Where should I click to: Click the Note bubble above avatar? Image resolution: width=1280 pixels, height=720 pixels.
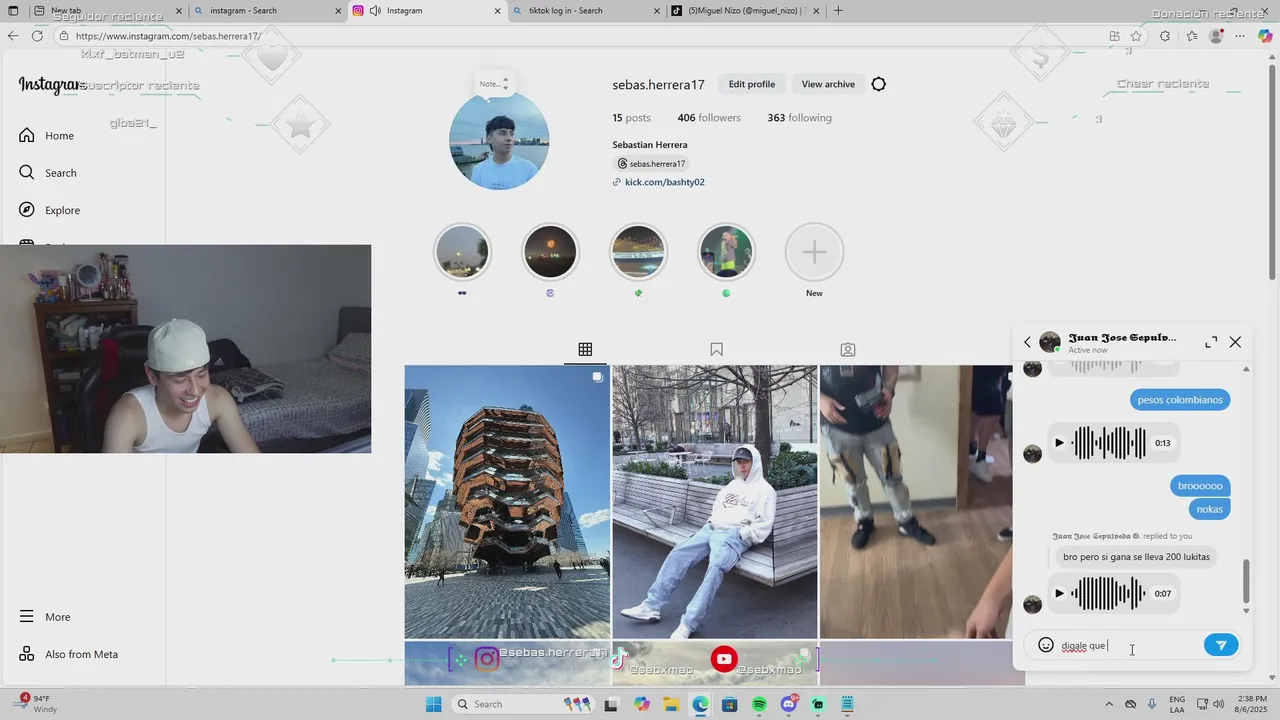point(493,84)
